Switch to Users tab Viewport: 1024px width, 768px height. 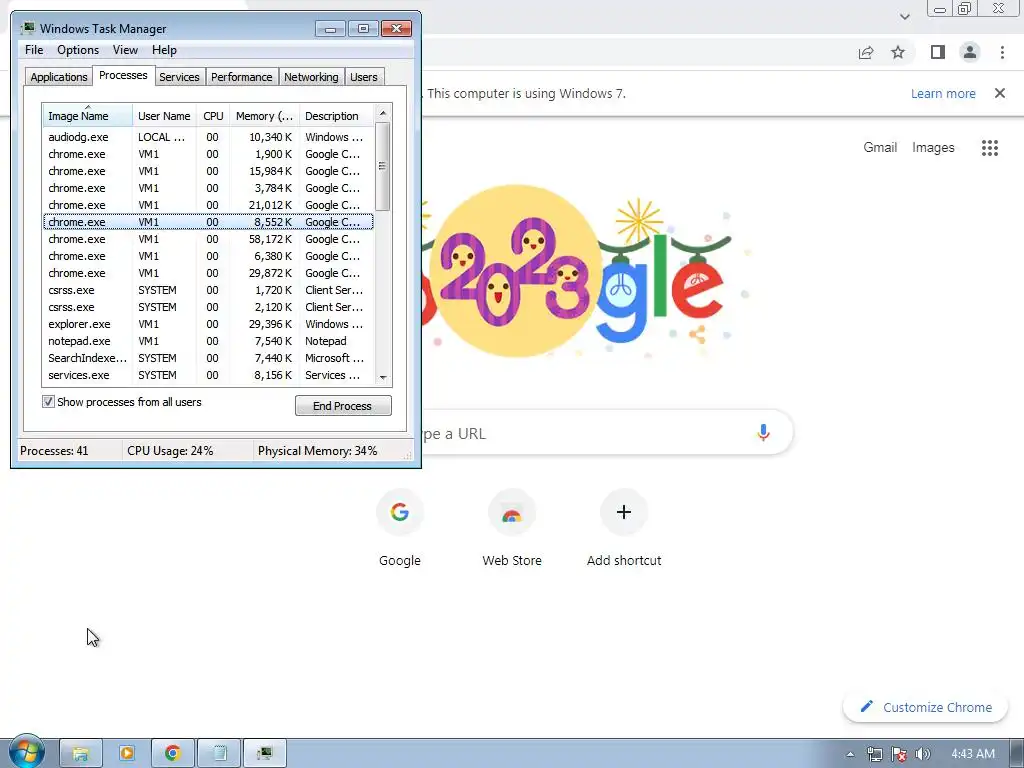pos(364,77)
